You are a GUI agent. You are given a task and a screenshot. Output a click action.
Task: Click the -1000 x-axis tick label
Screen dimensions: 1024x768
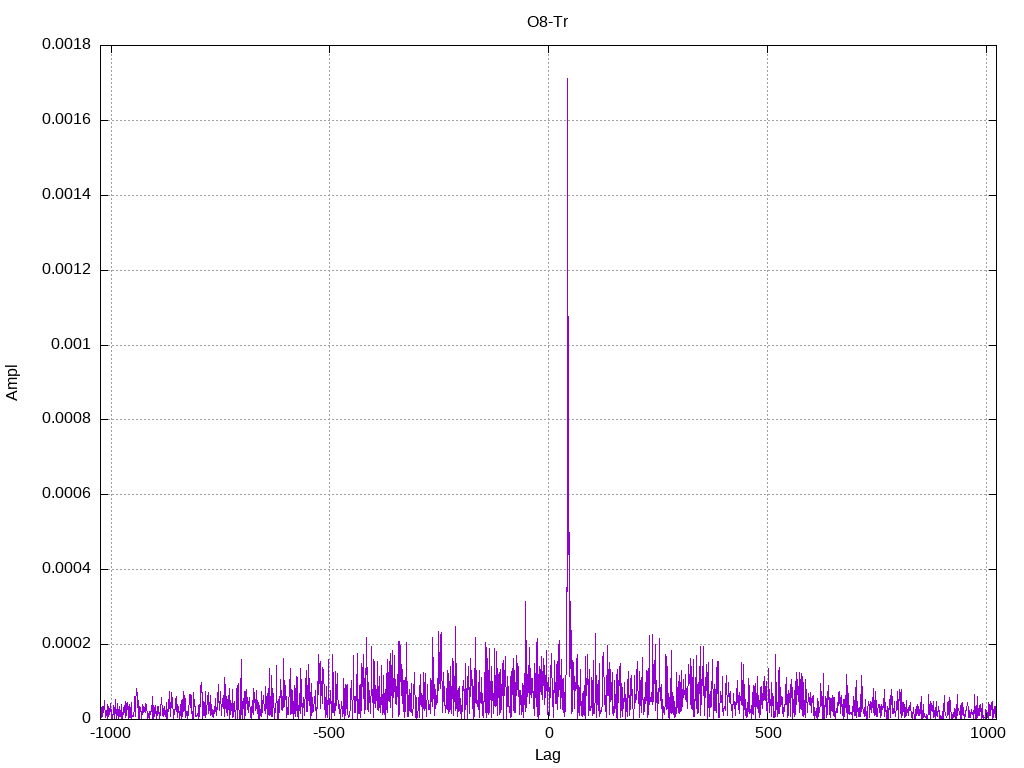tap(110, 733)
